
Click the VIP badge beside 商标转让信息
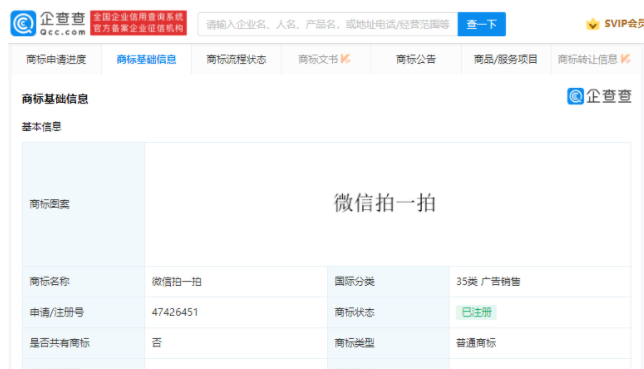click(x=625, y=59)
